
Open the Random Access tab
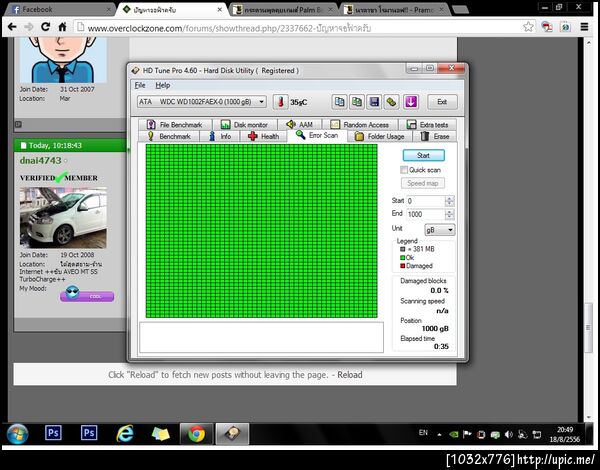tap(360, 124)
